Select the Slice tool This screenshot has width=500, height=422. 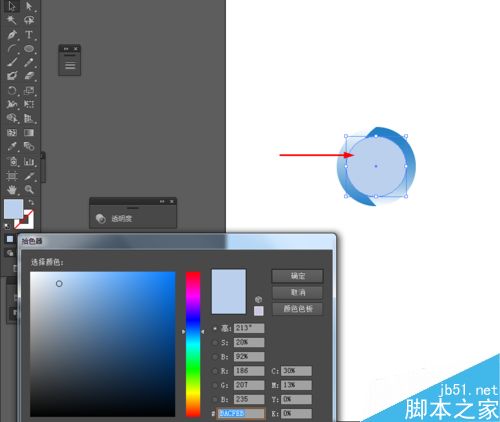29,176
